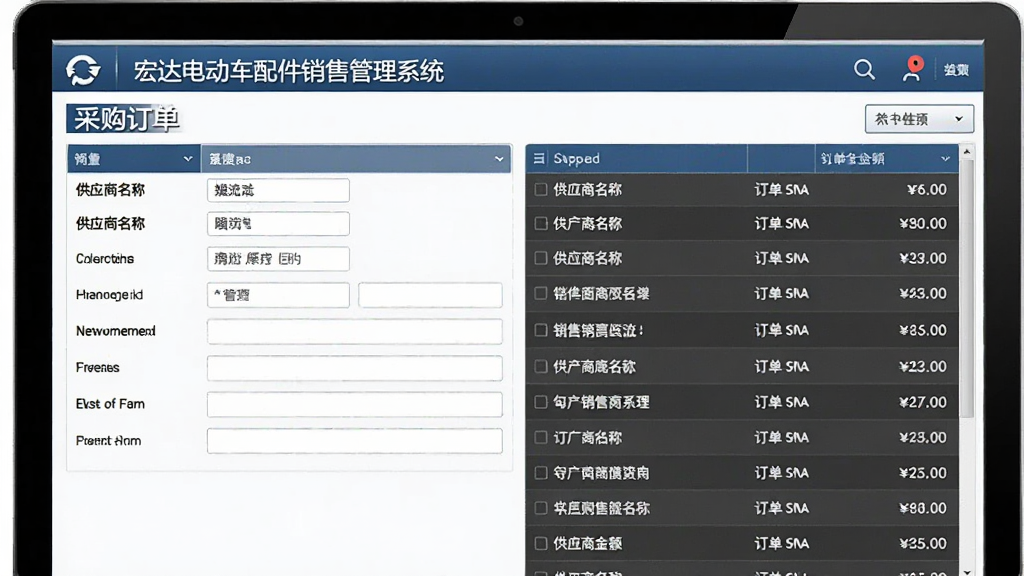Open search with the magnifier icon

[x=864, y=69]
